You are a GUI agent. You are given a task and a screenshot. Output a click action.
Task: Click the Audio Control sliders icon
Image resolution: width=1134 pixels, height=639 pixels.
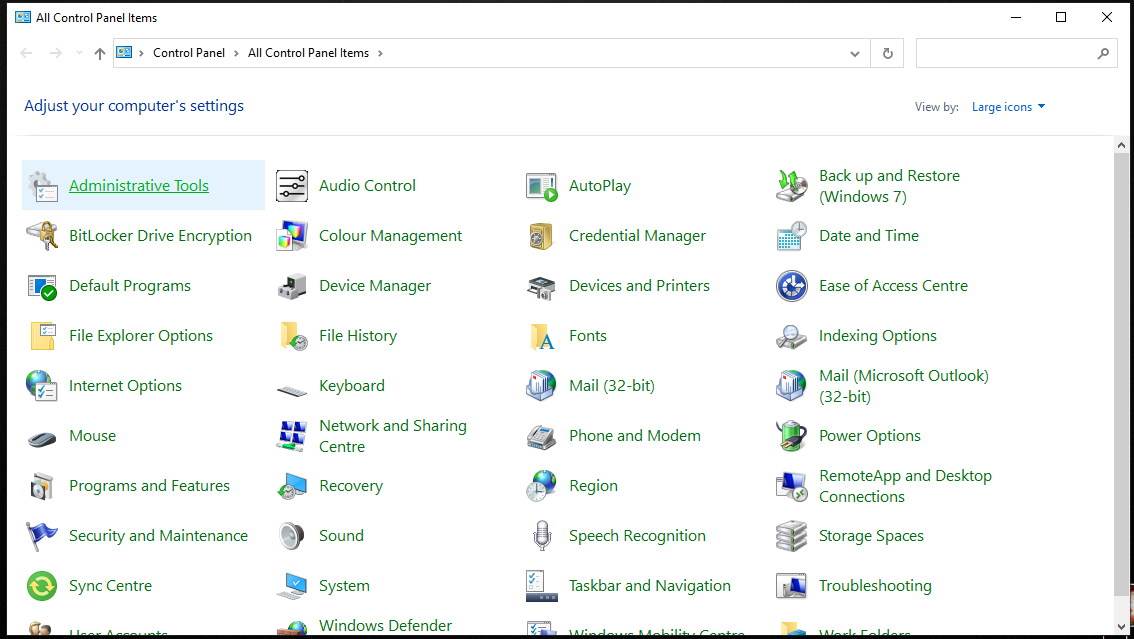tap(292, 186)
